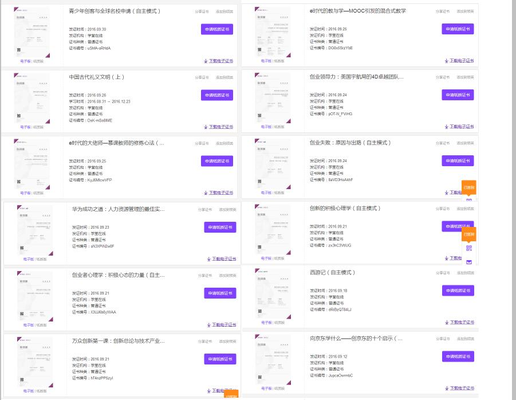The width and height of the screenshot is (516, 400).
Task: Open certificate thumbnail for 中国古代礼义文明
Action: (32, 98)
